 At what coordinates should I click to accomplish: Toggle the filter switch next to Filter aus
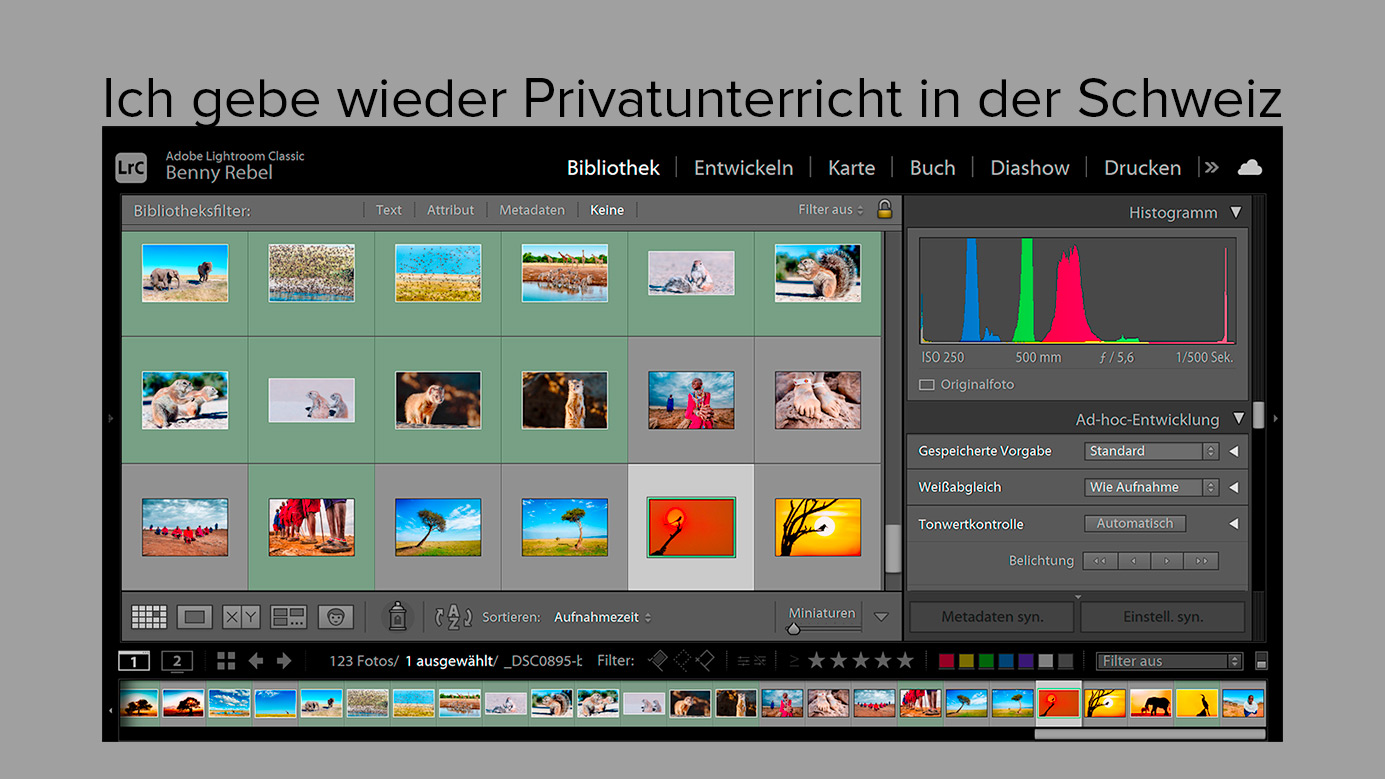[x=1261, y=661]
